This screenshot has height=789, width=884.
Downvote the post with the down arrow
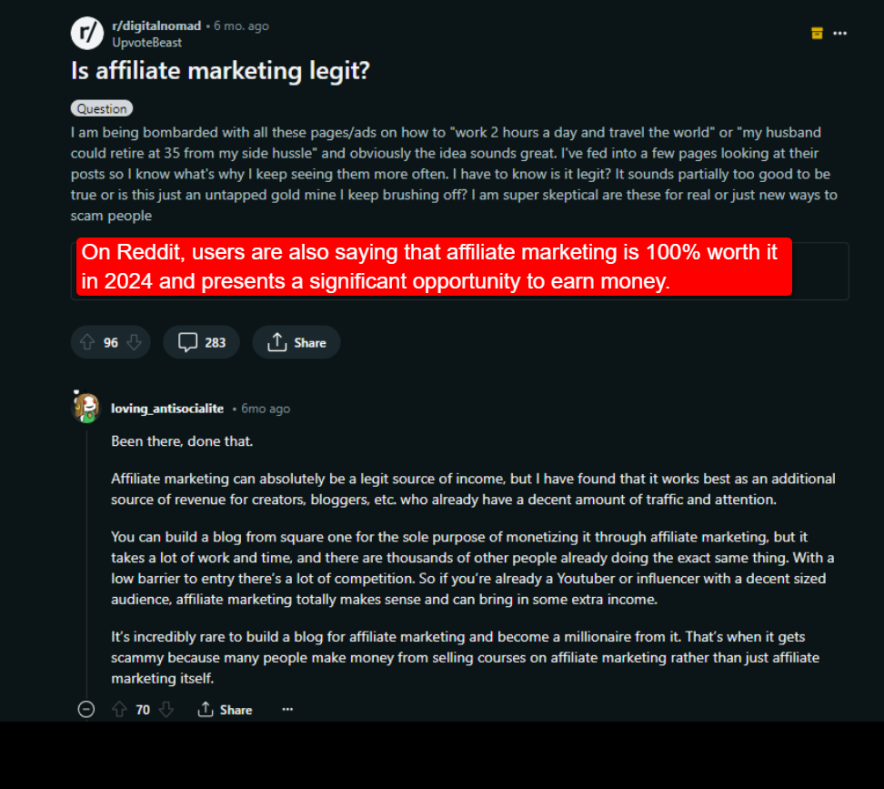pyautogui.click(x=133, y=342)
